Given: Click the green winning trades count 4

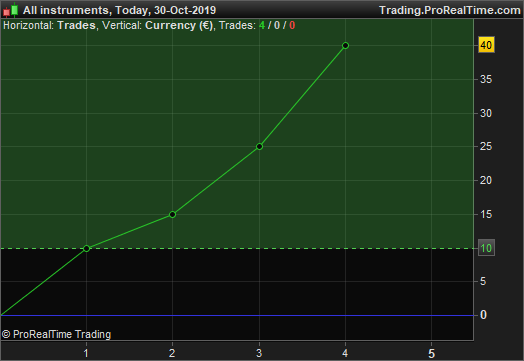Looking at the screenshot, I should [x=262, y=25].
